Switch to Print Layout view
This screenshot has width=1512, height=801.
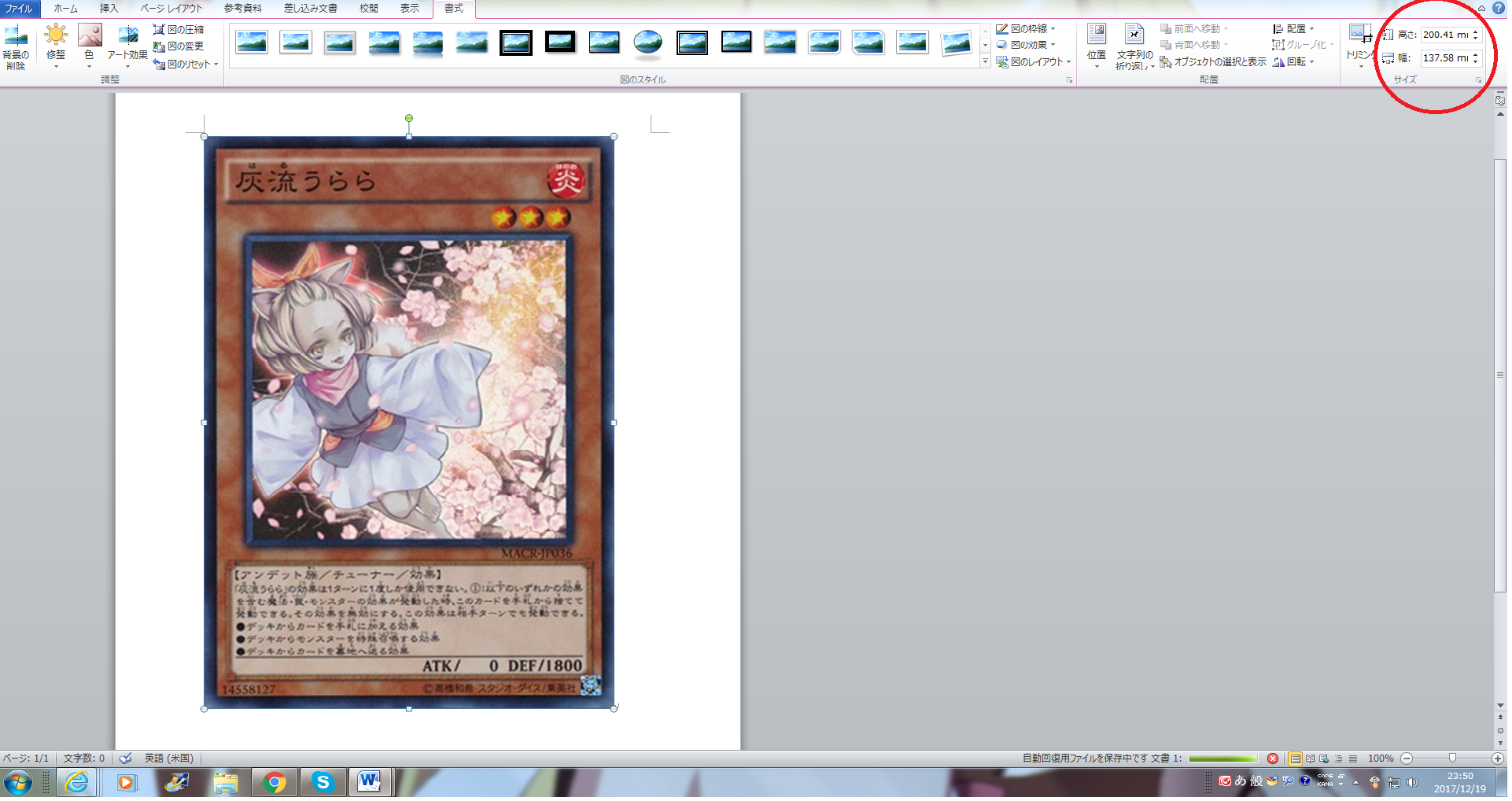(1295, 759)
